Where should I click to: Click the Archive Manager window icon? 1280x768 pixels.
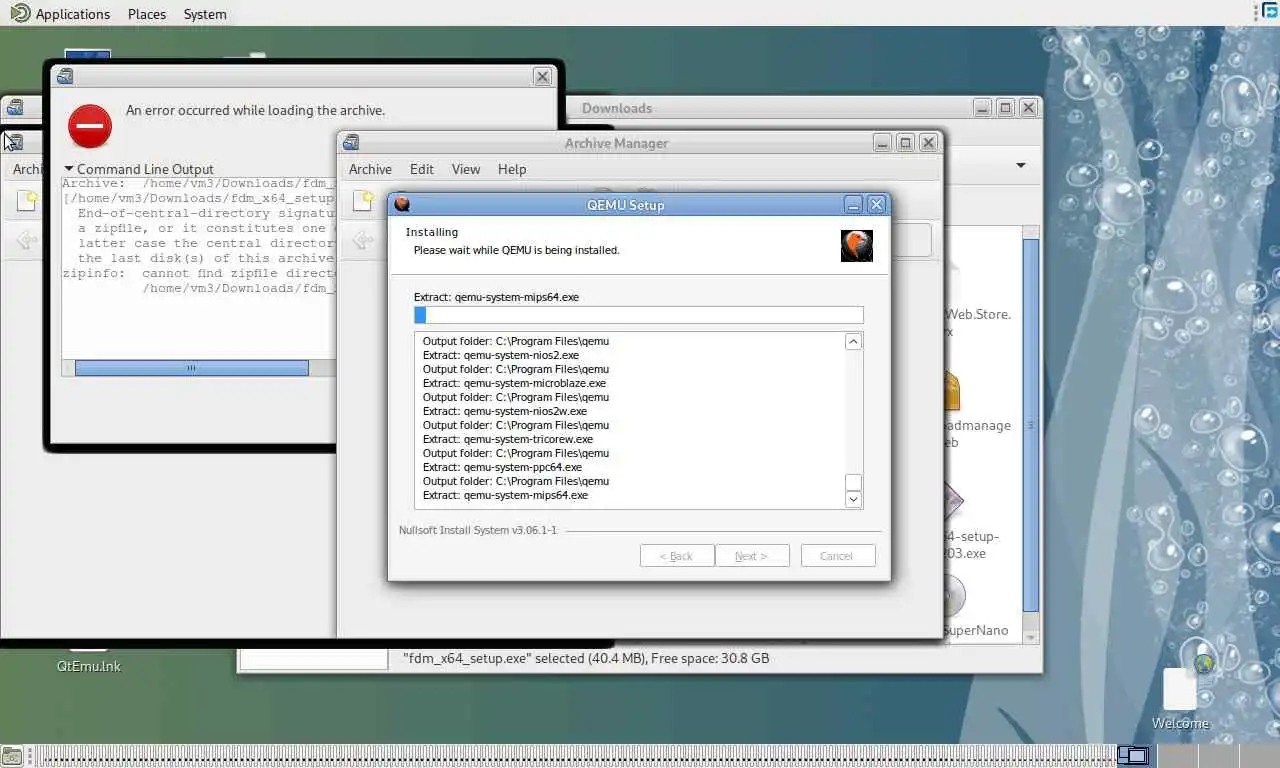pyautogui.click(x=351, y=143)
